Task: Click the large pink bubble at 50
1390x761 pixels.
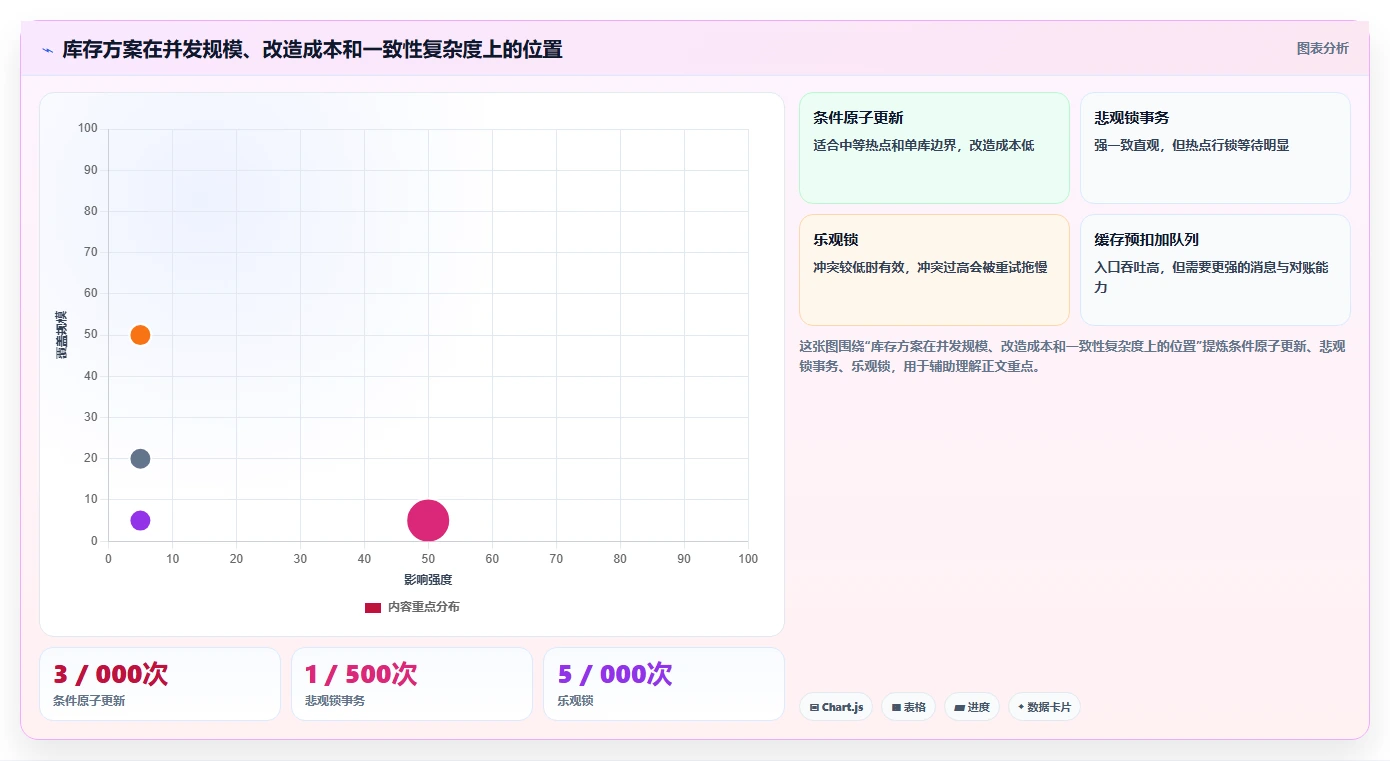Action: [428, 521]
